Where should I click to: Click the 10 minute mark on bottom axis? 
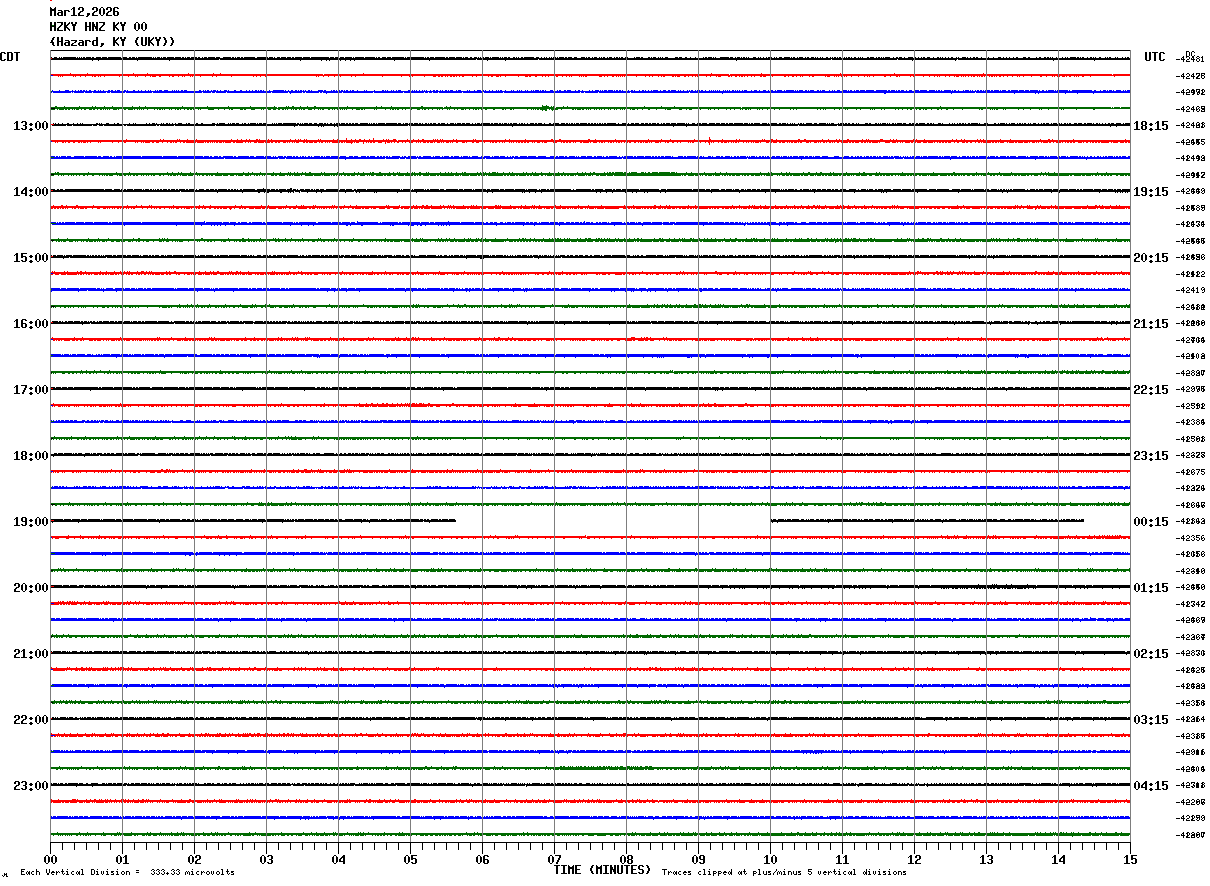pos(770,860)
